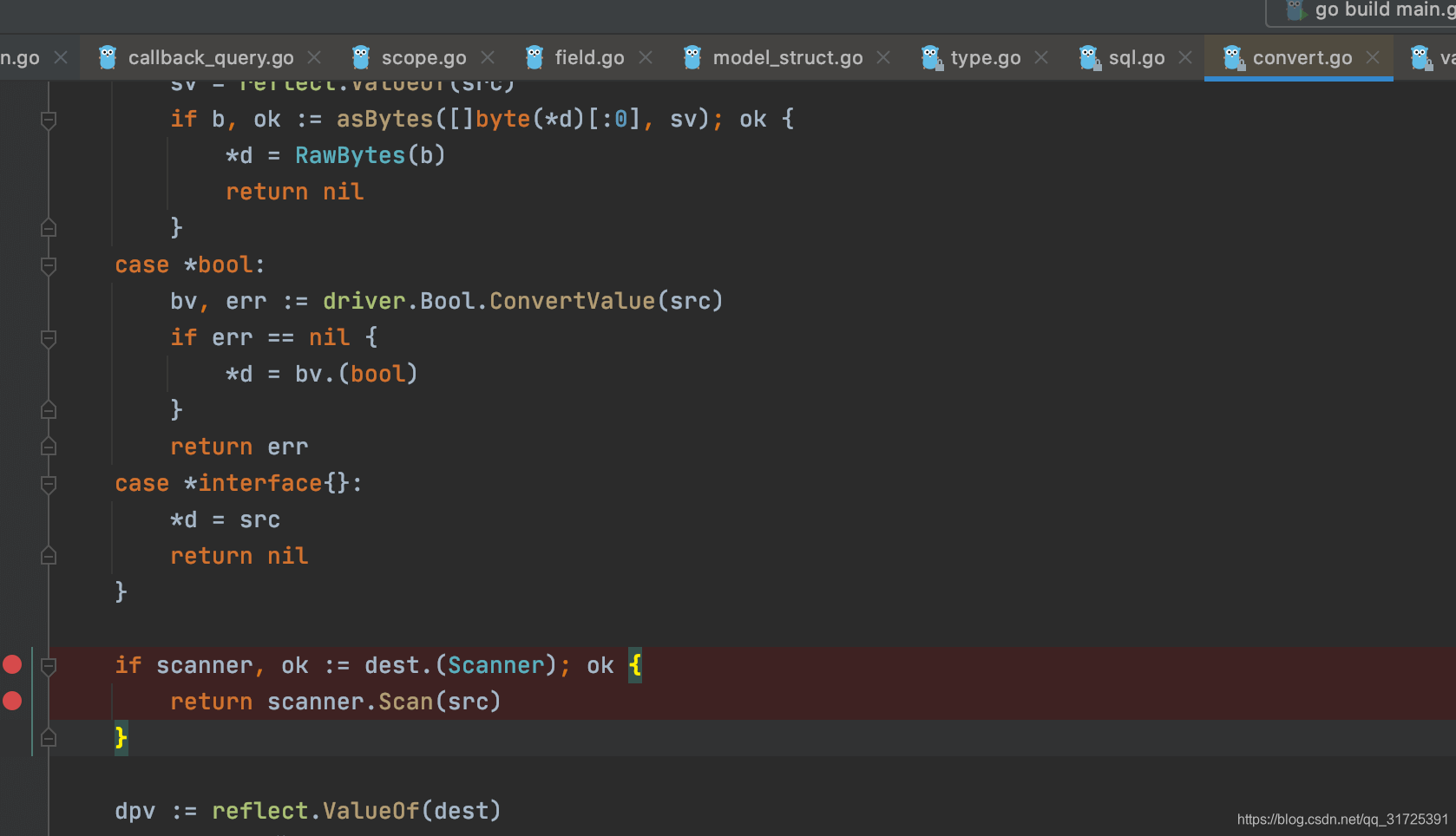1456x836 pixels.
Task: Close the callback_query.go tab
Action: coord(315,57)
